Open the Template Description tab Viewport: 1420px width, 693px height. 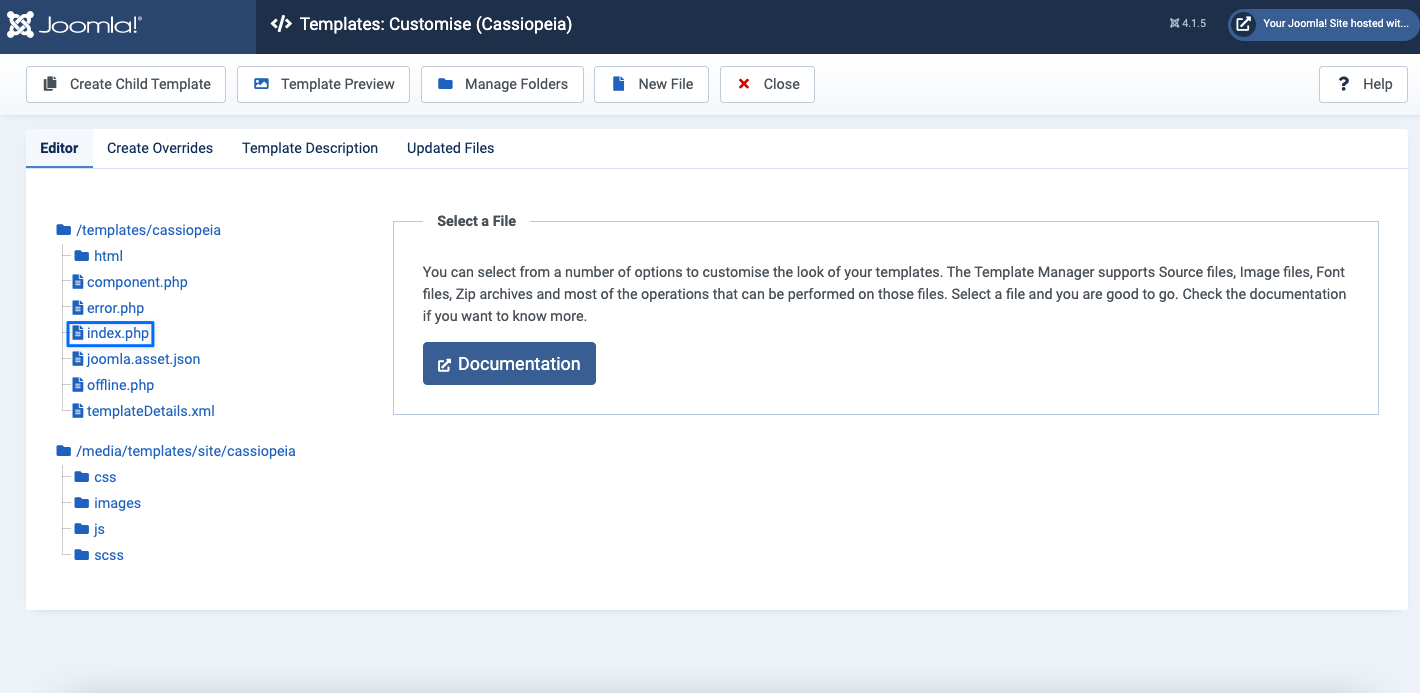coord(310,148)
